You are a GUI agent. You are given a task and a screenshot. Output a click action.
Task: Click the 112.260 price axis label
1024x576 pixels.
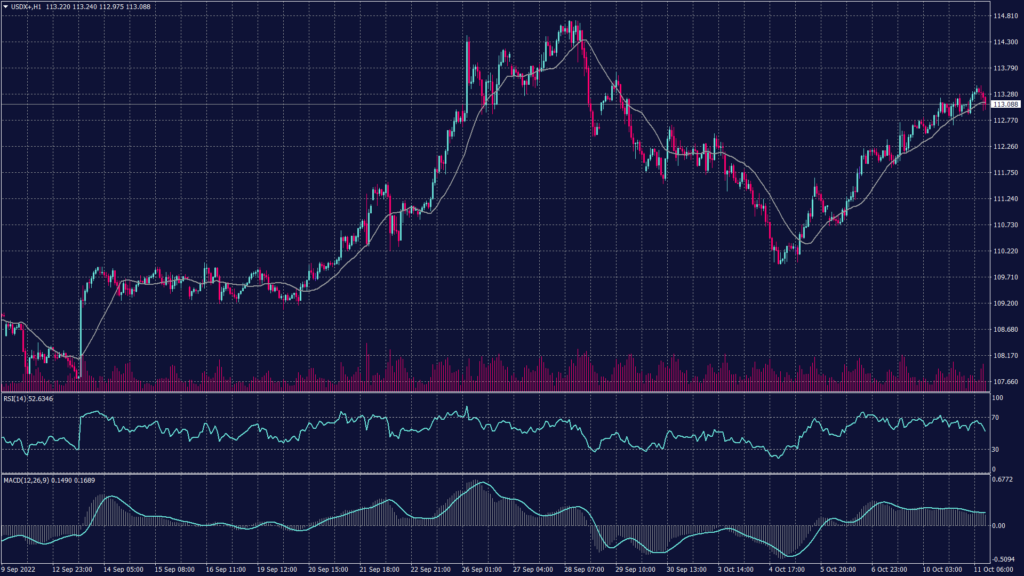point(1004,147)
